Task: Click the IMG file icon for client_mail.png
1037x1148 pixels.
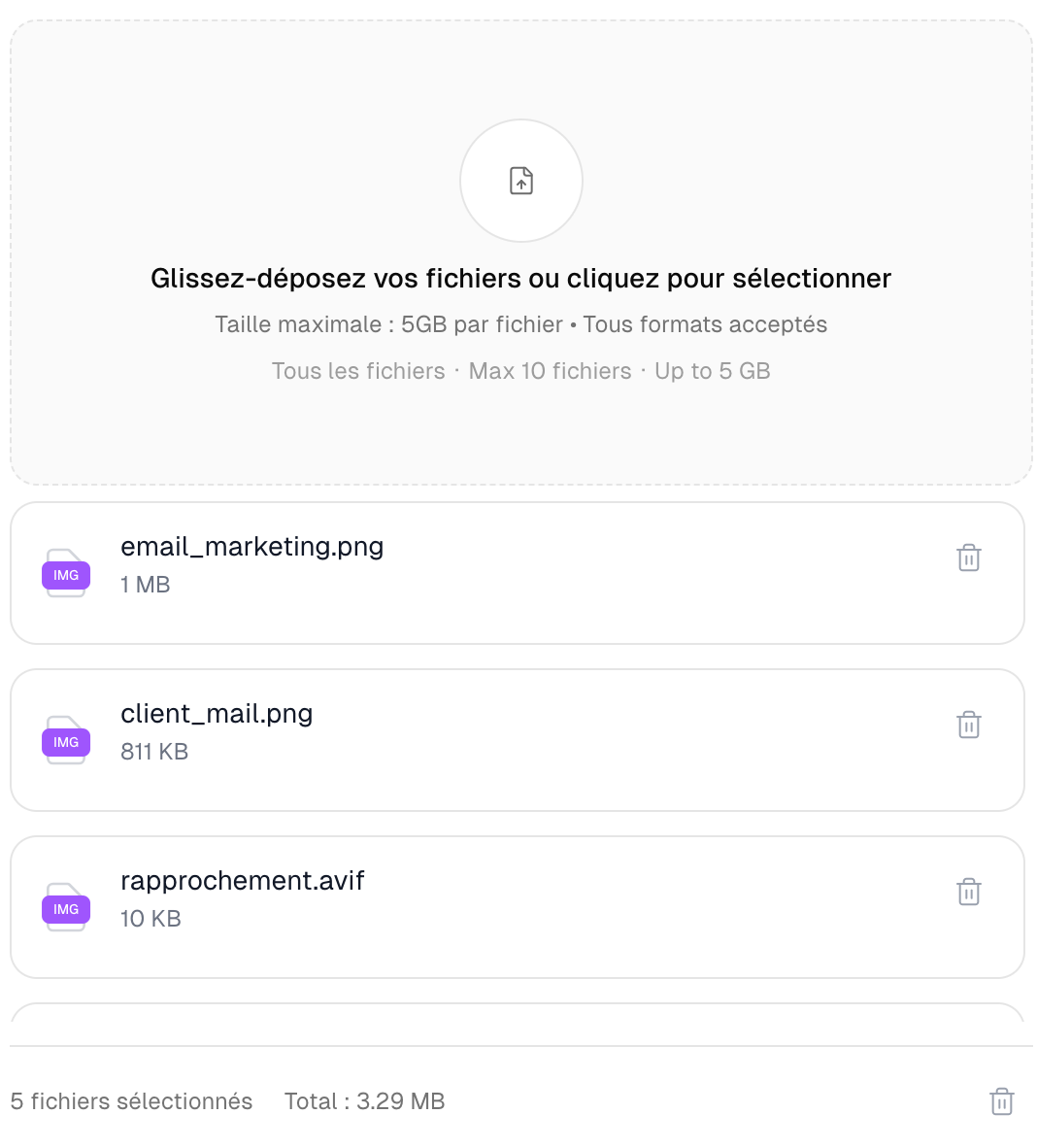Action: click(x=66, y=742)
